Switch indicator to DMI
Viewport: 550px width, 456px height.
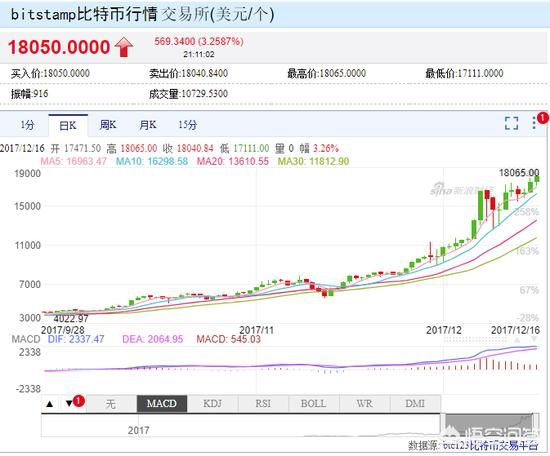tap(415, 404)
